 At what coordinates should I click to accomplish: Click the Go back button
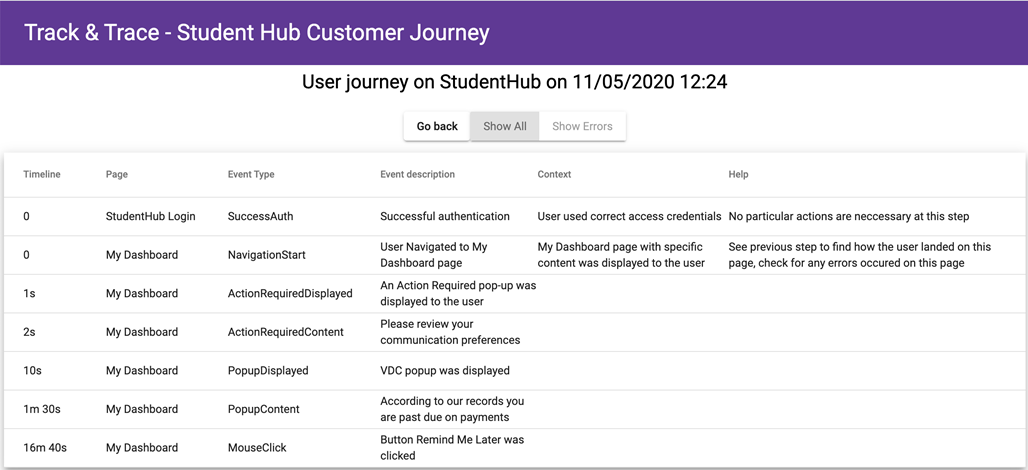437,126
